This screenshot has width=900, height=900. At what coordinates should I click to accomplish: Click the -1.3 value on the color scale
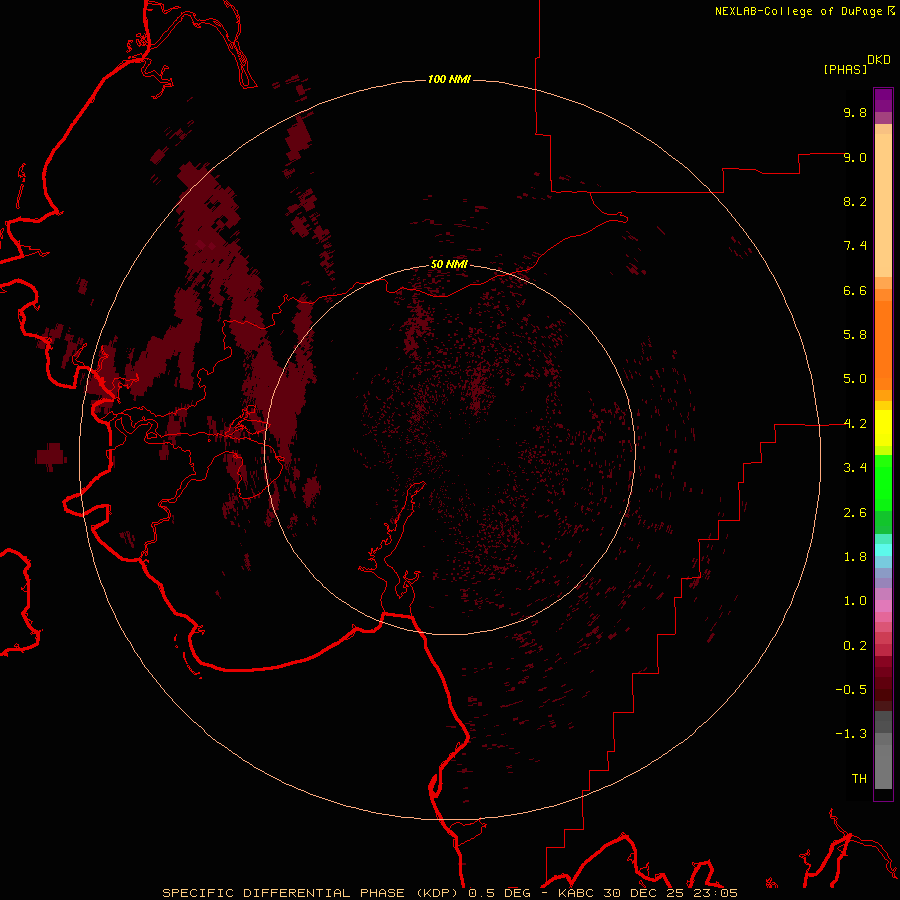coord(851,734)
